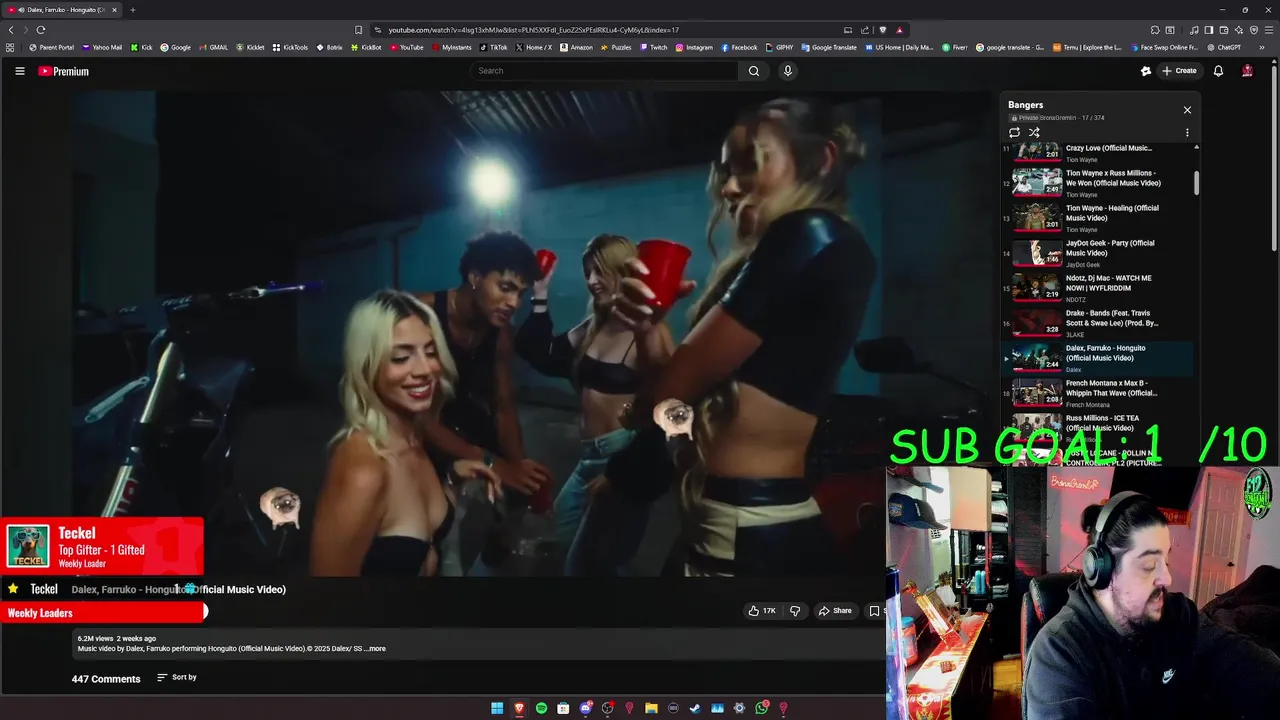Open the ChatGPT bookmark
The image size is (1280, 720).
coord(1224,47)
